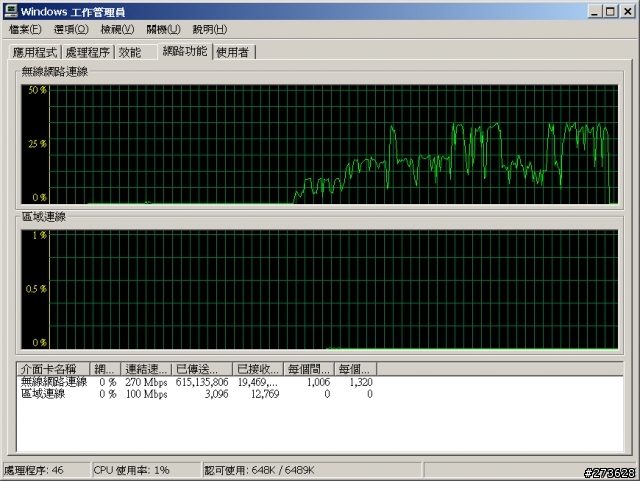Click the Task Manager title bar icon
This screenshot has width=640, height=481.
[11, 11]
